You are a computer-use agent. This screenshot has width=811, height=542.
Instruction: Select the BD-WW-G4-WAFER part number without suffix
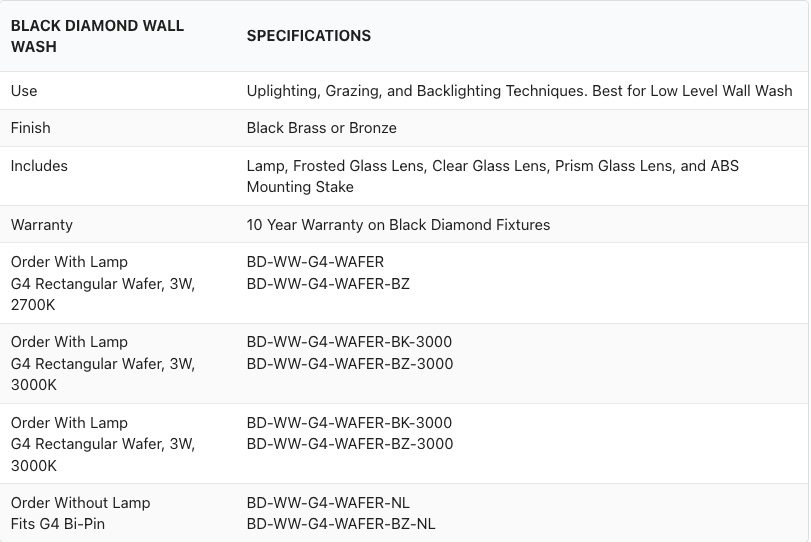point(315,262)
